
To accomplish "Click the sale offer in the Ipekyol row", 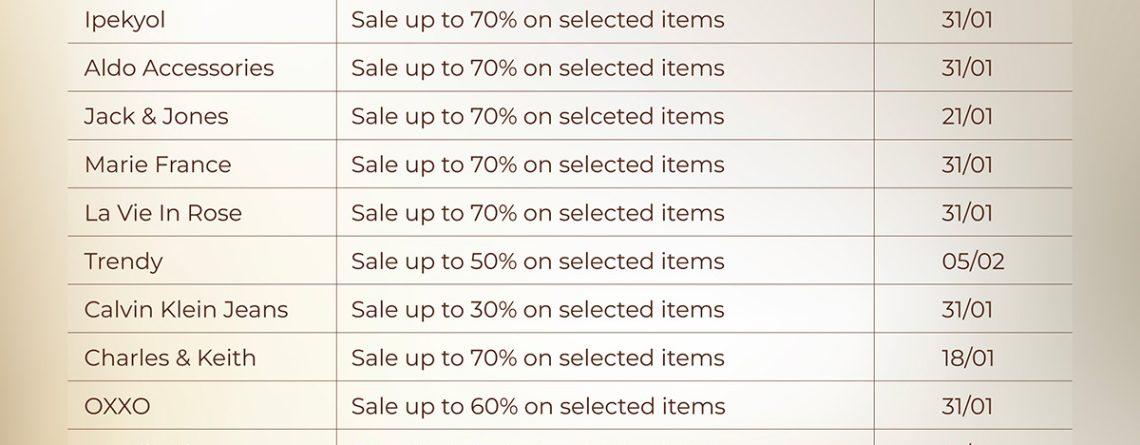I will [537, 20].
